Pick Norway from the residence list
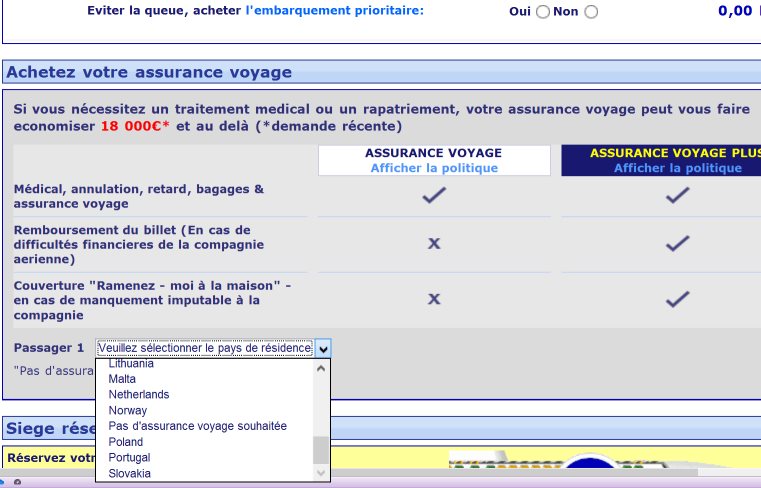The image size is (761, 488). pos(128,410)
